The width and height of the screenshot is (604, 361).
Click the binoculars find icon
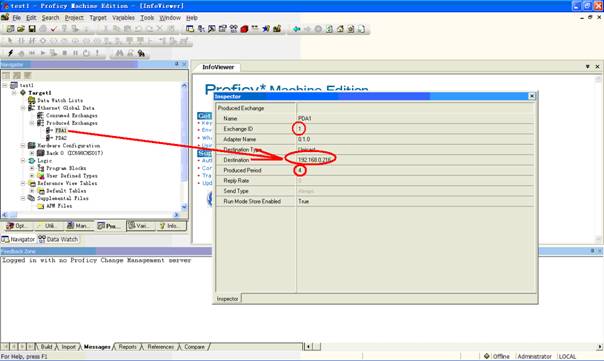[x=120, y=53]
